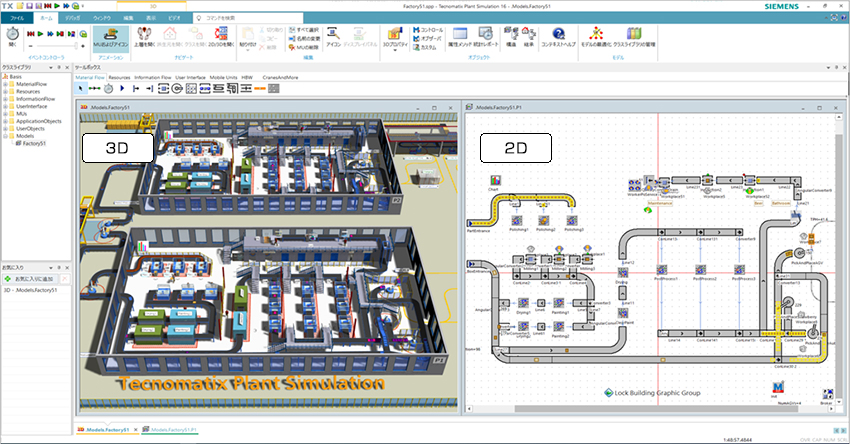Image resolution: width=850 pixels, height=444 pixels.
Task: Open Context Help button
Action: (x=558, y=37)
